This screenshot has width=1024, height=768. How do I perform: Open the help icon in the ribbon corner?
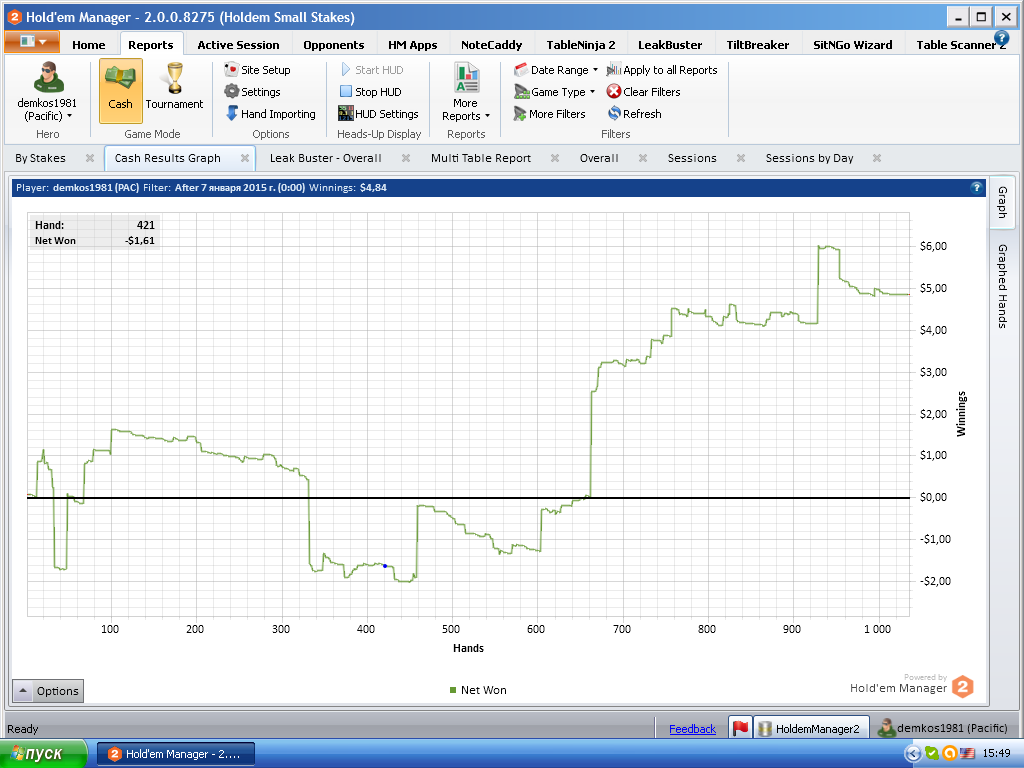(x=1001, y=39)
